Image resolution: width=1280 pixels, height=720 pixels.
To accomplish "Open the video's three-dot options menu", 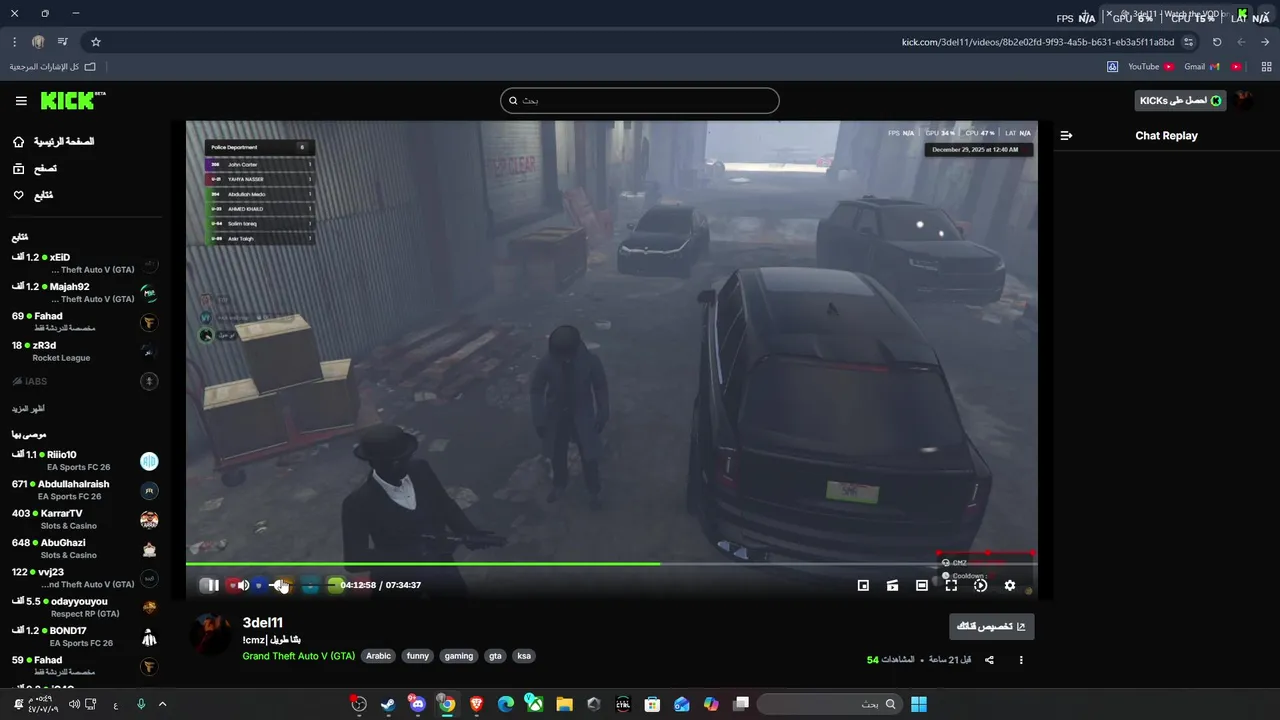I will click(1021, 660).
